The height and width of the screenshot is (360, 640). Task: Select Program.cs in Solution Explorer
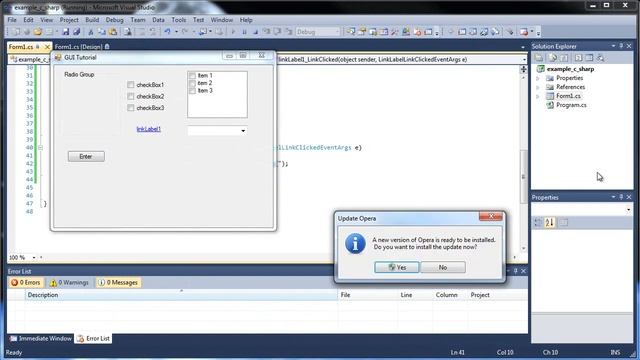click(x=571, y=105)
